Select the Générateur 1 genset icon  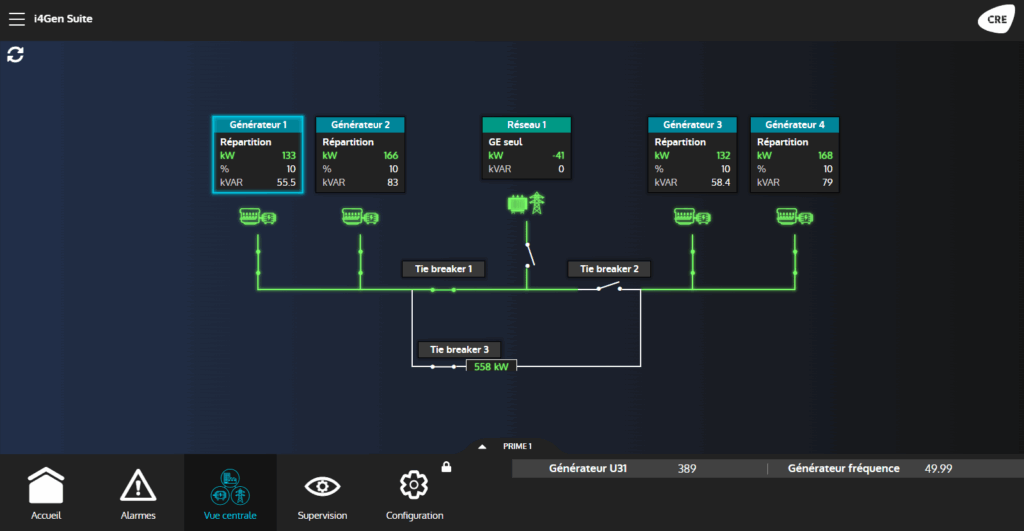pyautogui.click(x=258, y=216)
